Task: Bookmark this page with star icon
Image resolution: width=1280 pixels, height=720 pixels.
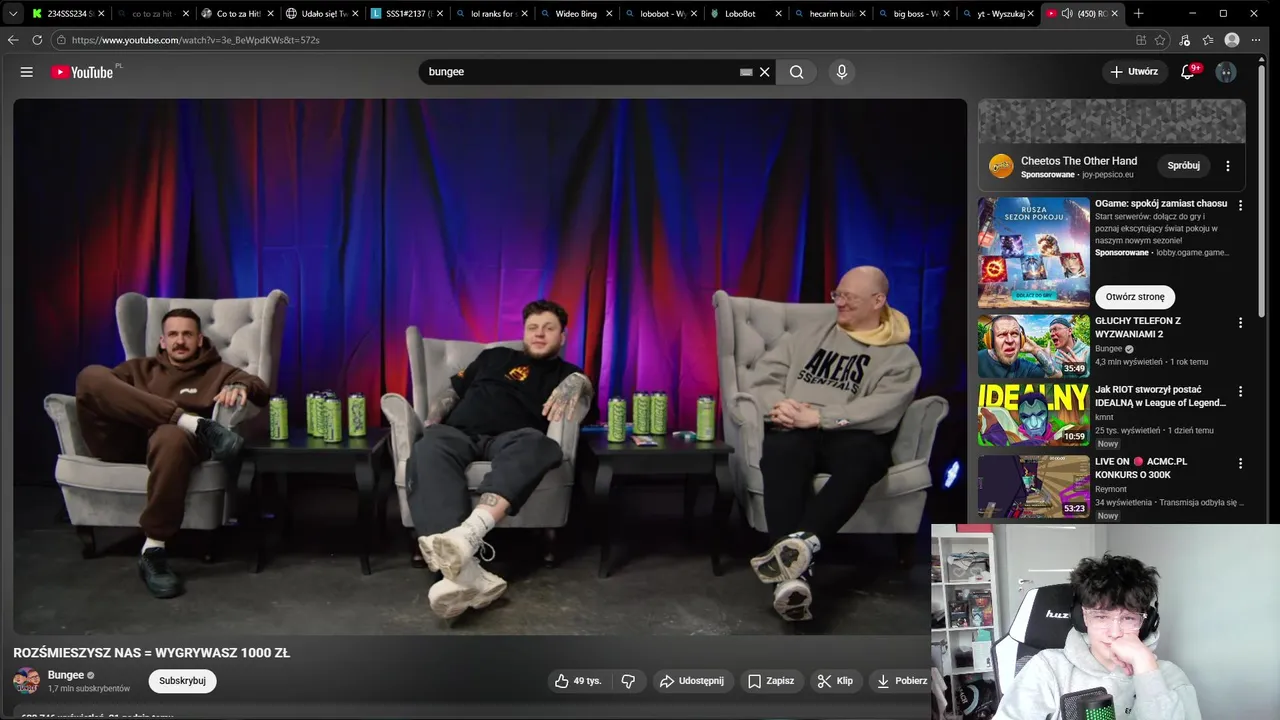Action: (x=1160, y=40)
